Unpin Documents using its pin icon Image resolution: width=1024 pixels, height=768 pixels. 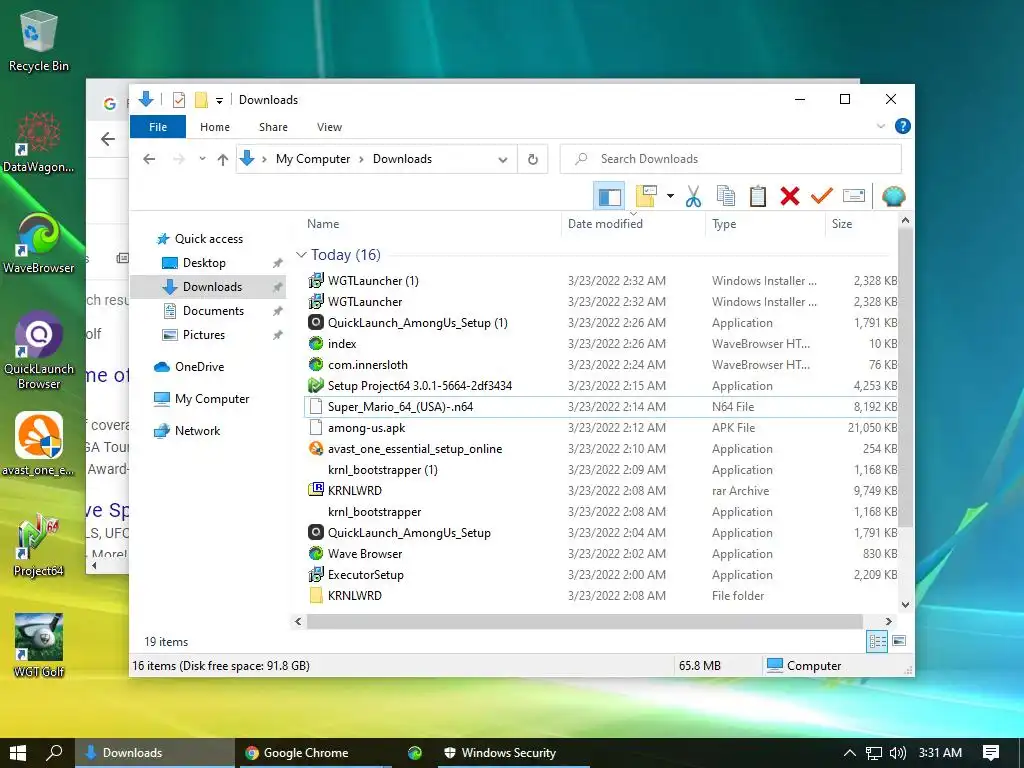click(278, 312)
